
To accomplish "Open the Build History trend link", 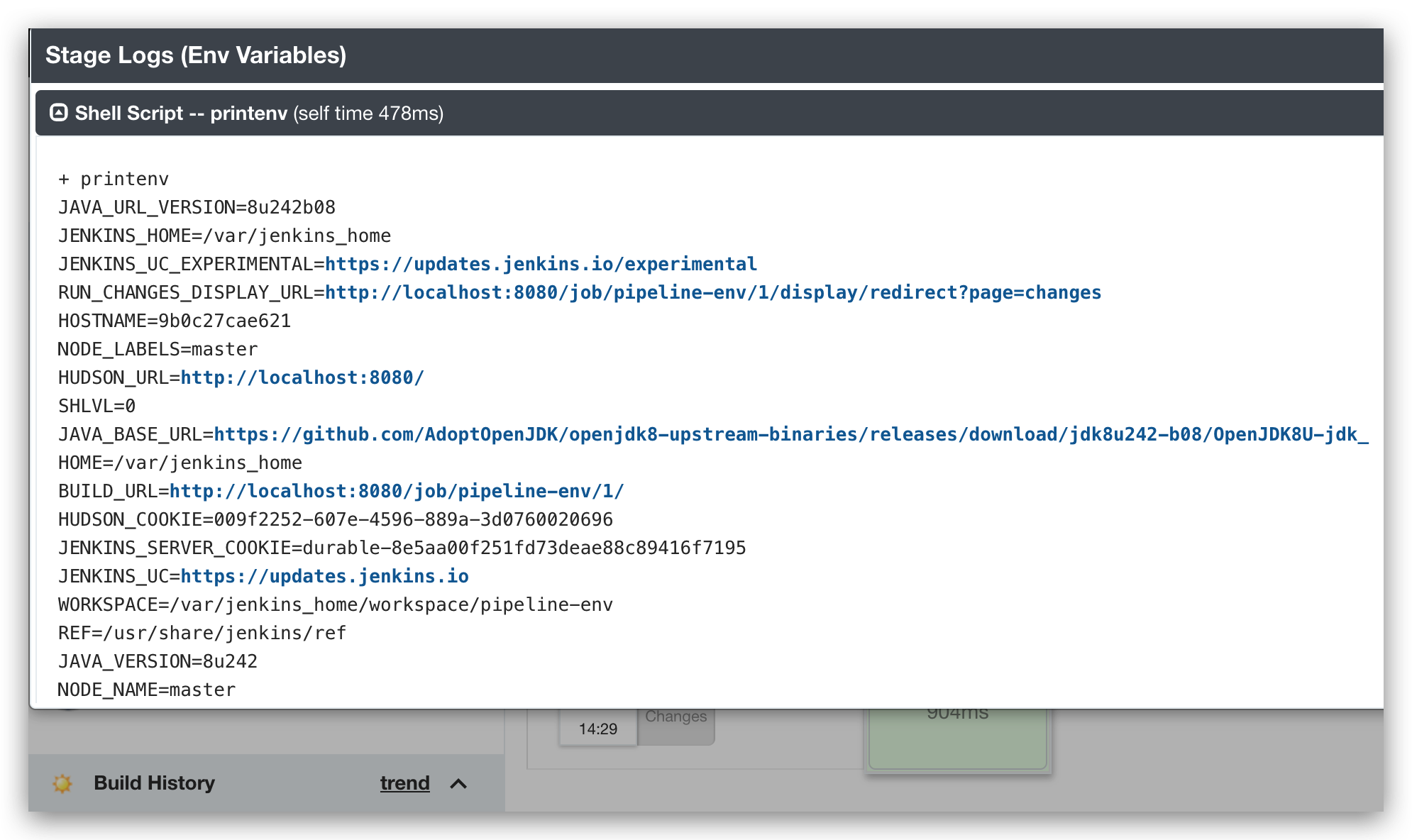I will 404,783.
